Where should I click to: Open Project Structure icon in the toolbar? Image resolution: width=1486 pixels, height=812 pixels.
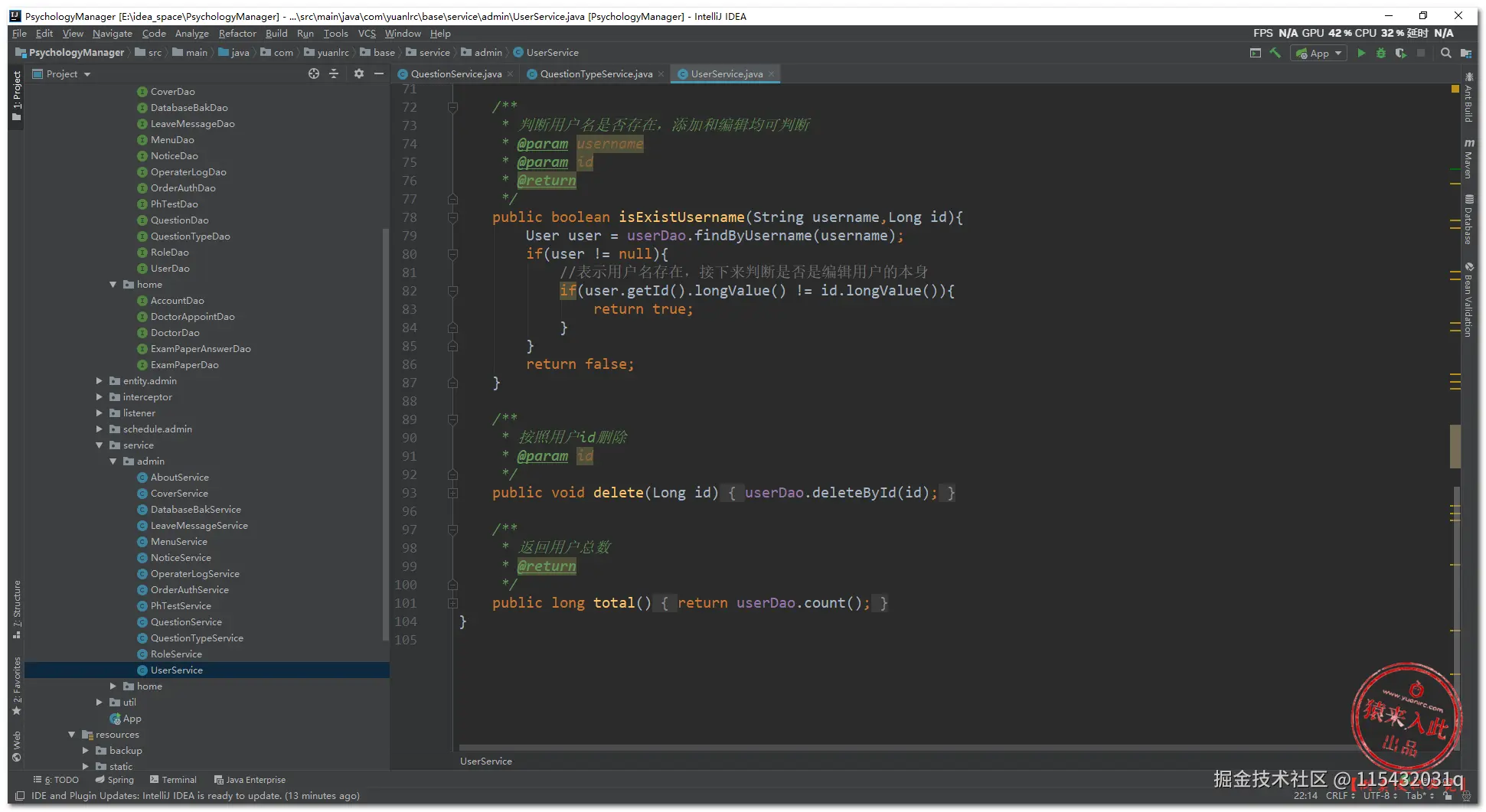point(1465,54)
